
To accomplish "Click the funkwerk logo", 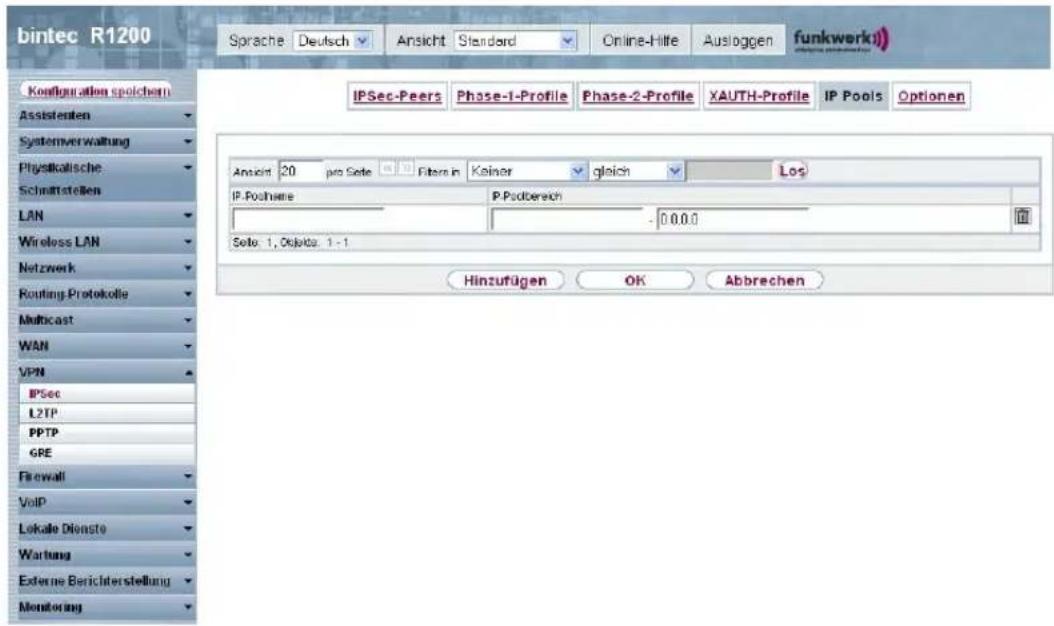I will pos(841,39).
